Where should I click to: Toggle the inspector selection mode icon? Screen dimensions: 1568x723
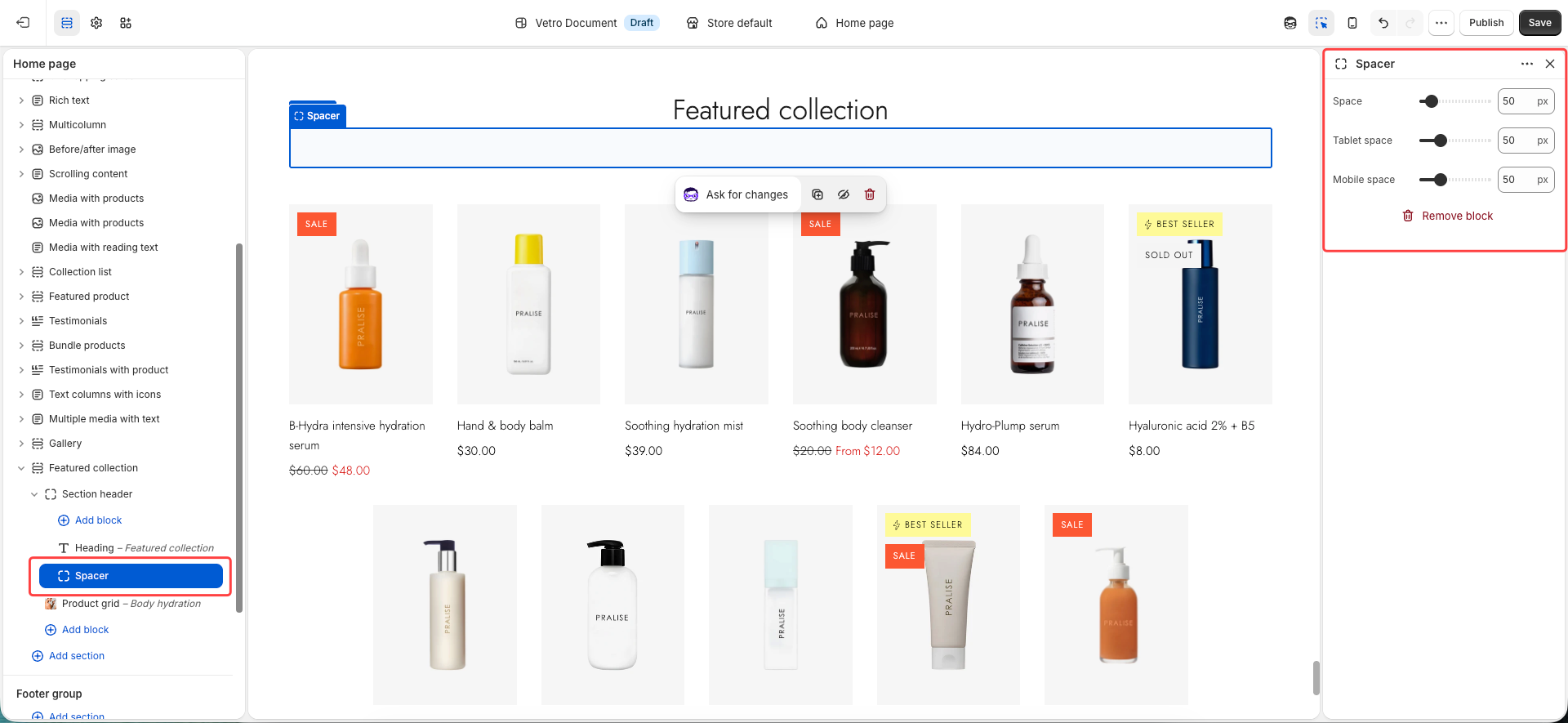(1321, 23)
